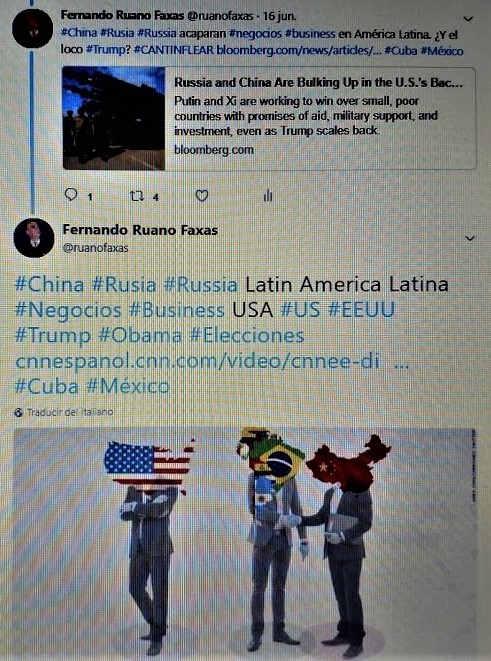The image size is (491, 661).
Task: Like the first tweet with heart icon
Action: [202, 196]
